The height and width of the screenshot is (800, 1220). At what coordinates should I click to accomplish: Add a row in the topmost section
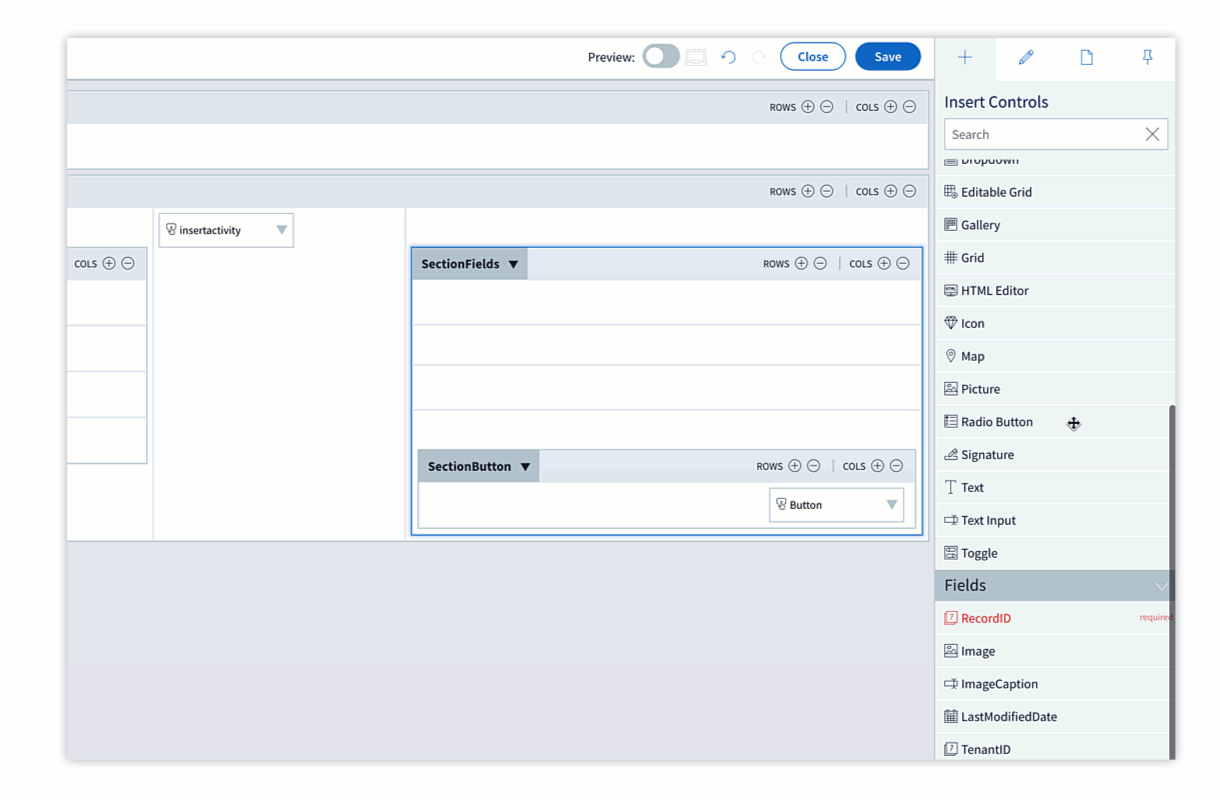(x=808, y=107)
